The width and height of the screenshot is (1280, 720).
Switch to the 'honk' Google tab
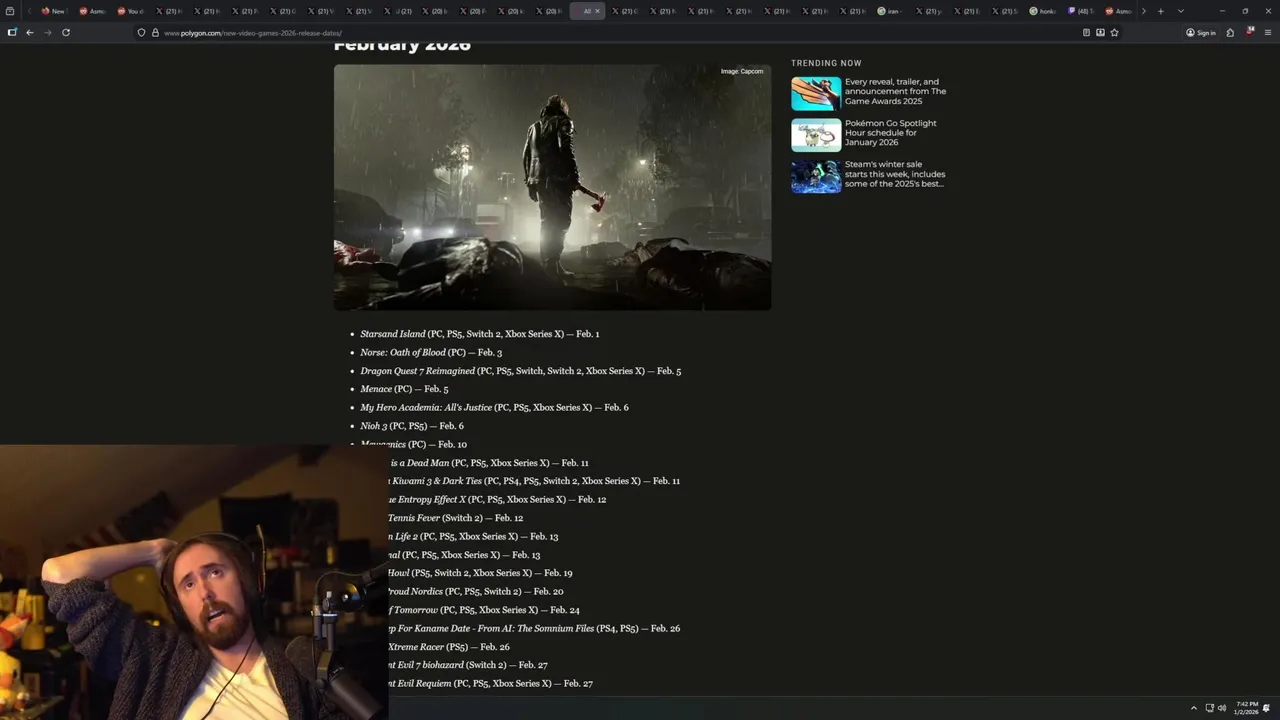point(1041,11)
